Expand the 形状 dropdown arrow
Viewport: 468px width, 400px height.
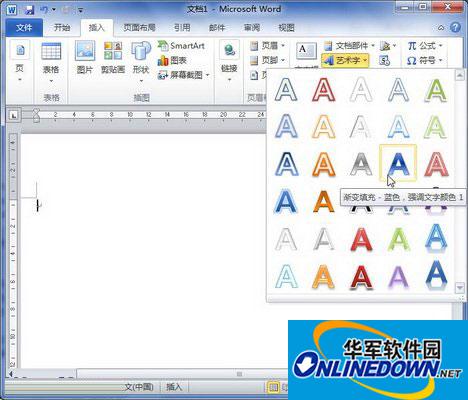coord(141,81)
